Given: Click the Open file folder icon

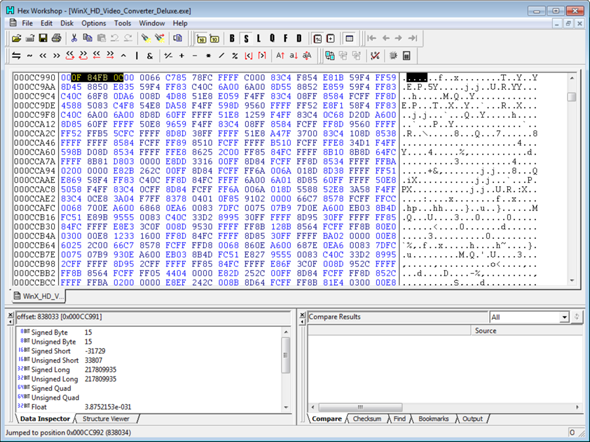Looking at the screenshot, I should coord(16,38).
